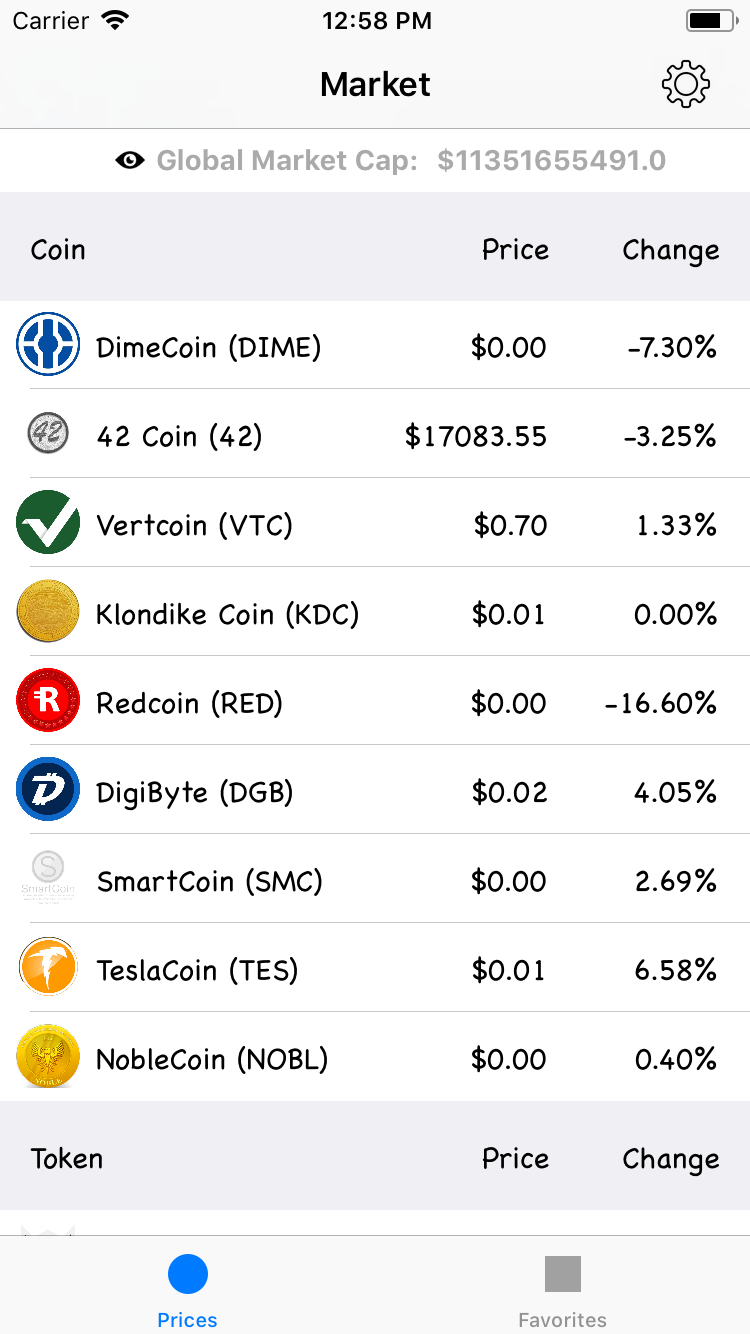
Task: Tap the 42 Coin logo icon
Action: point(48,434)
